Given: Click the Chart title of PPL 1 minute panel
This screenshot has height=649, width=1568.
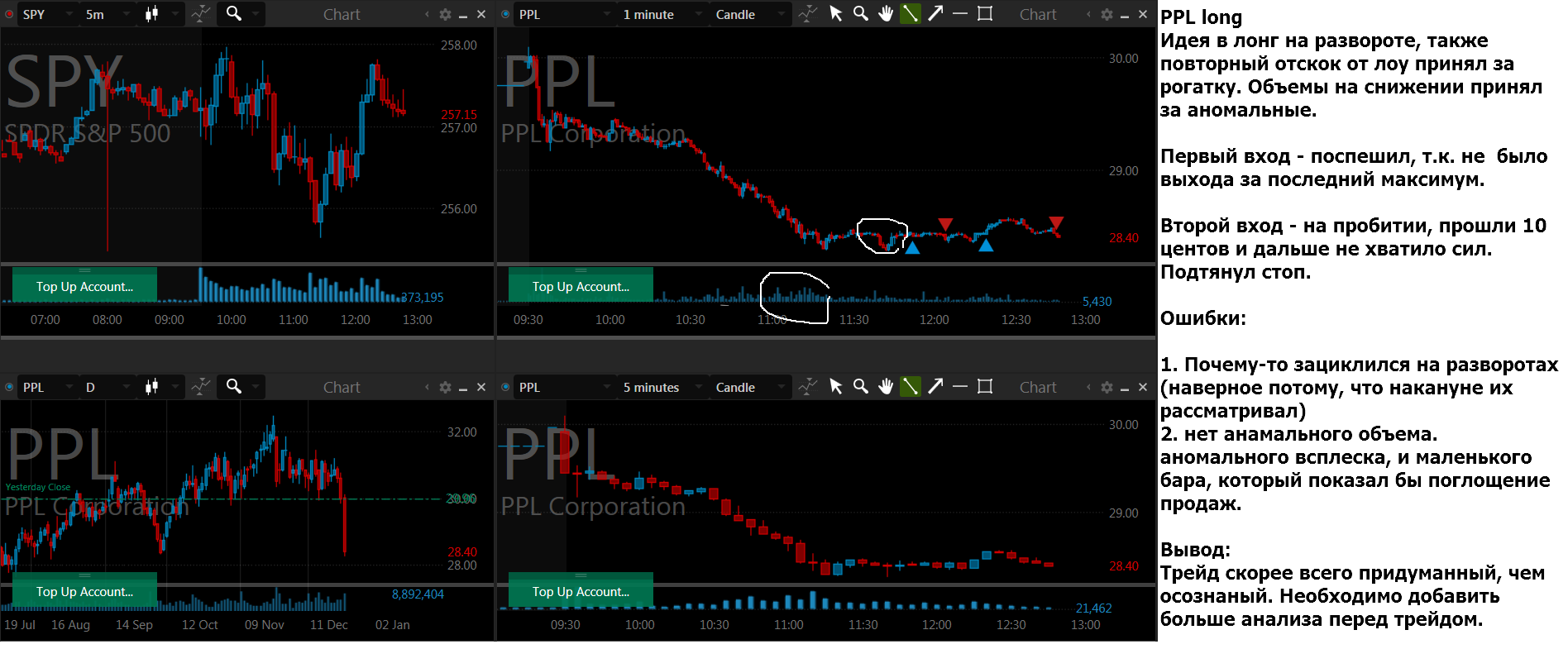Looking at the screenshot, I should [1038, 15].
